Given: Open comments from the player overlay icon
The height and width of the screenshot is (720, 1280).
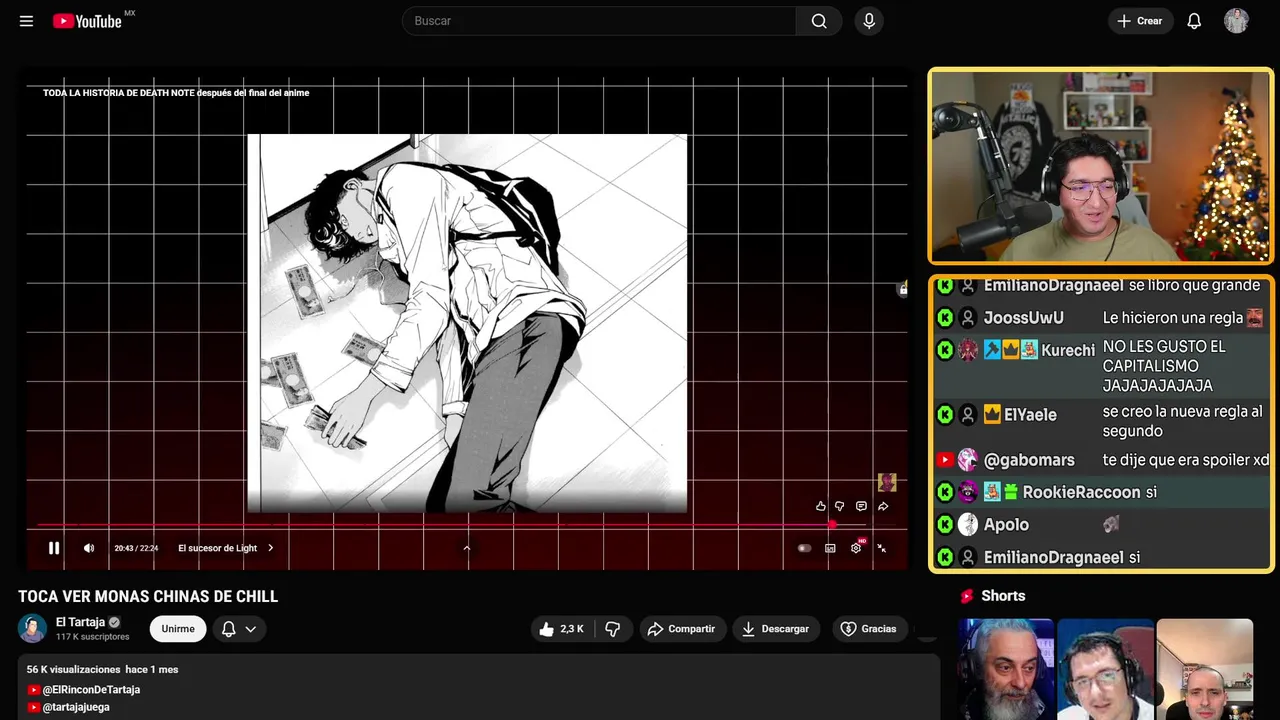Looking at the screenshot, I should pyautogui.click(x=861, y=507).
